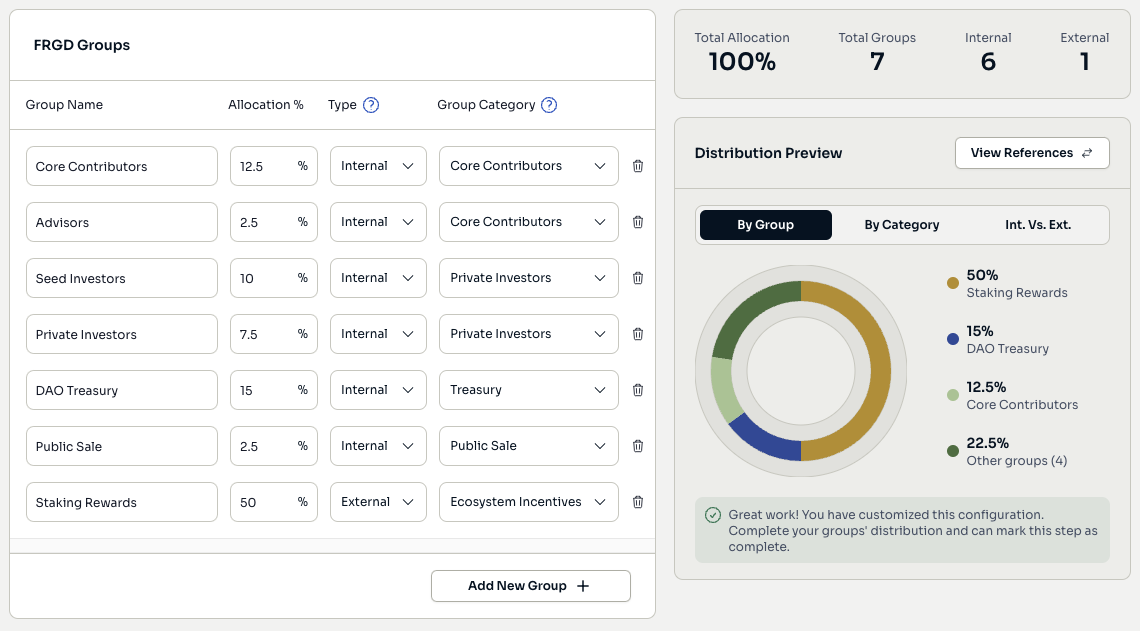Click the Advisors group name field

click(x=121, y=222)
